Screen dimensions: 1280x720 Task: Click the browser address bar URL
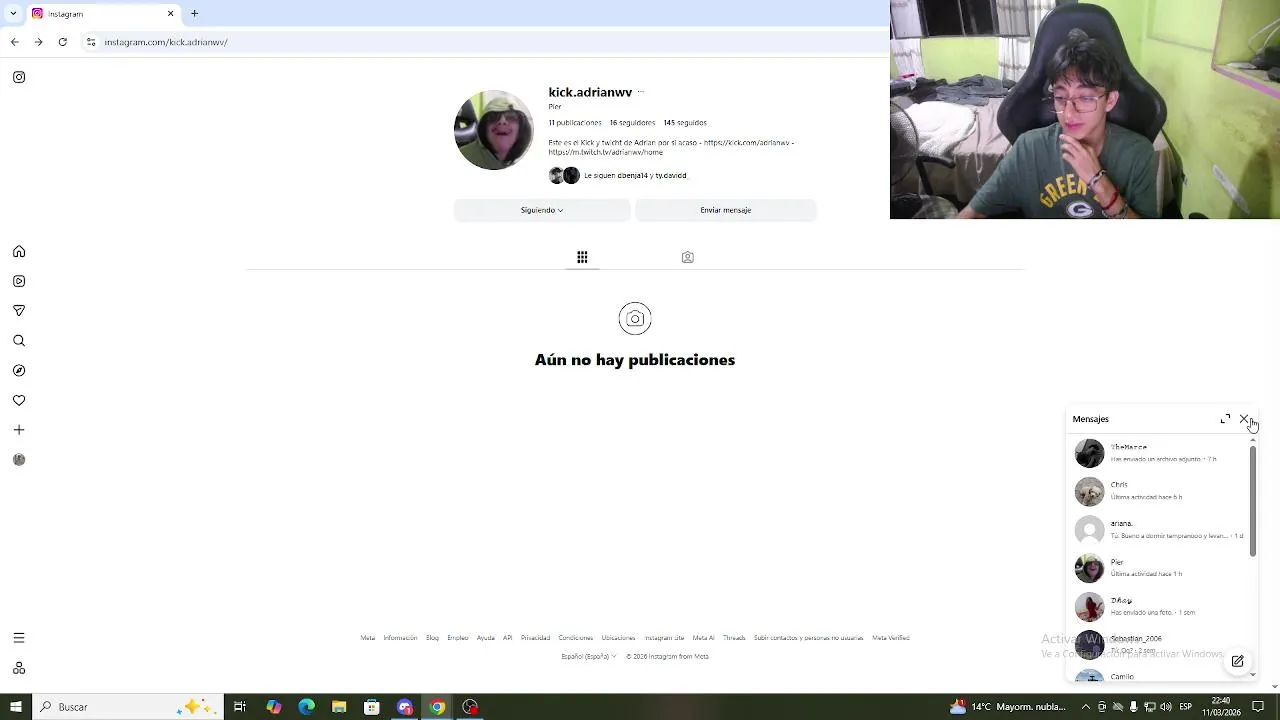(x=166, y=42)
